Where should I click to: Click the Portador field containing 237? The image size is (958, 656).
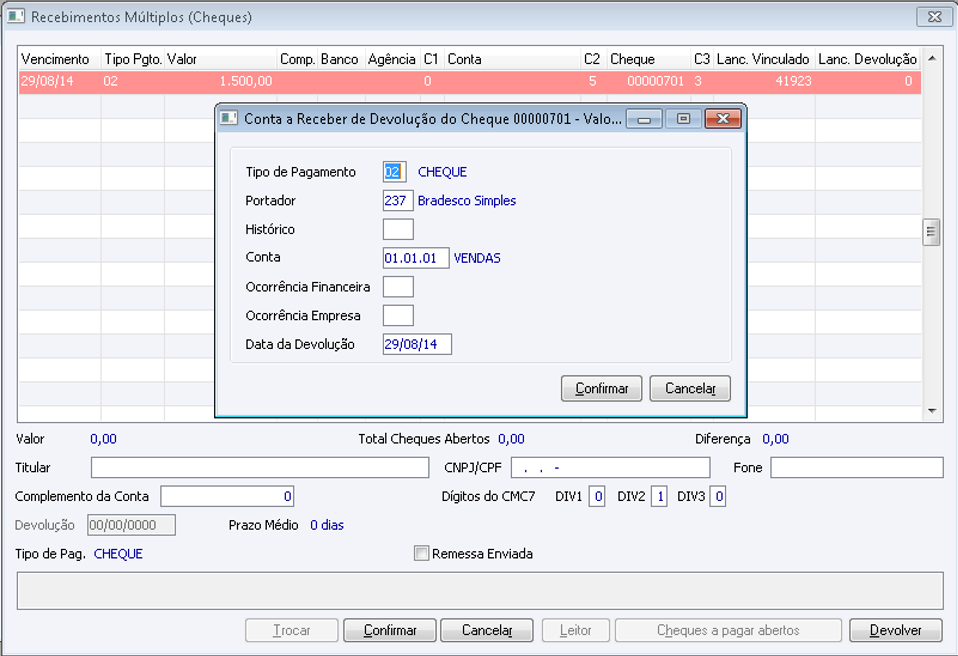click(398, 200)
